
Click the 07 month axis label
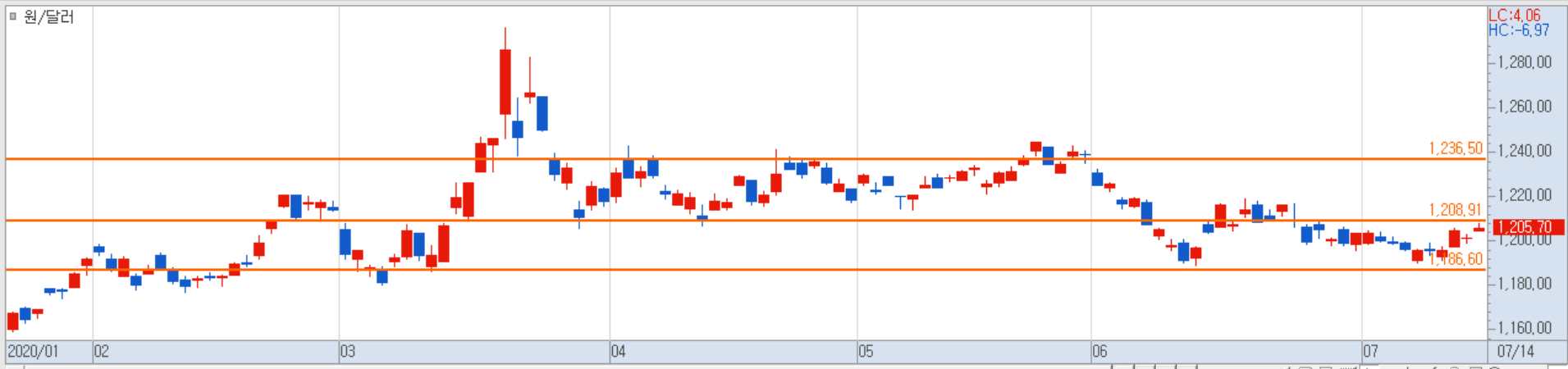1370,352
